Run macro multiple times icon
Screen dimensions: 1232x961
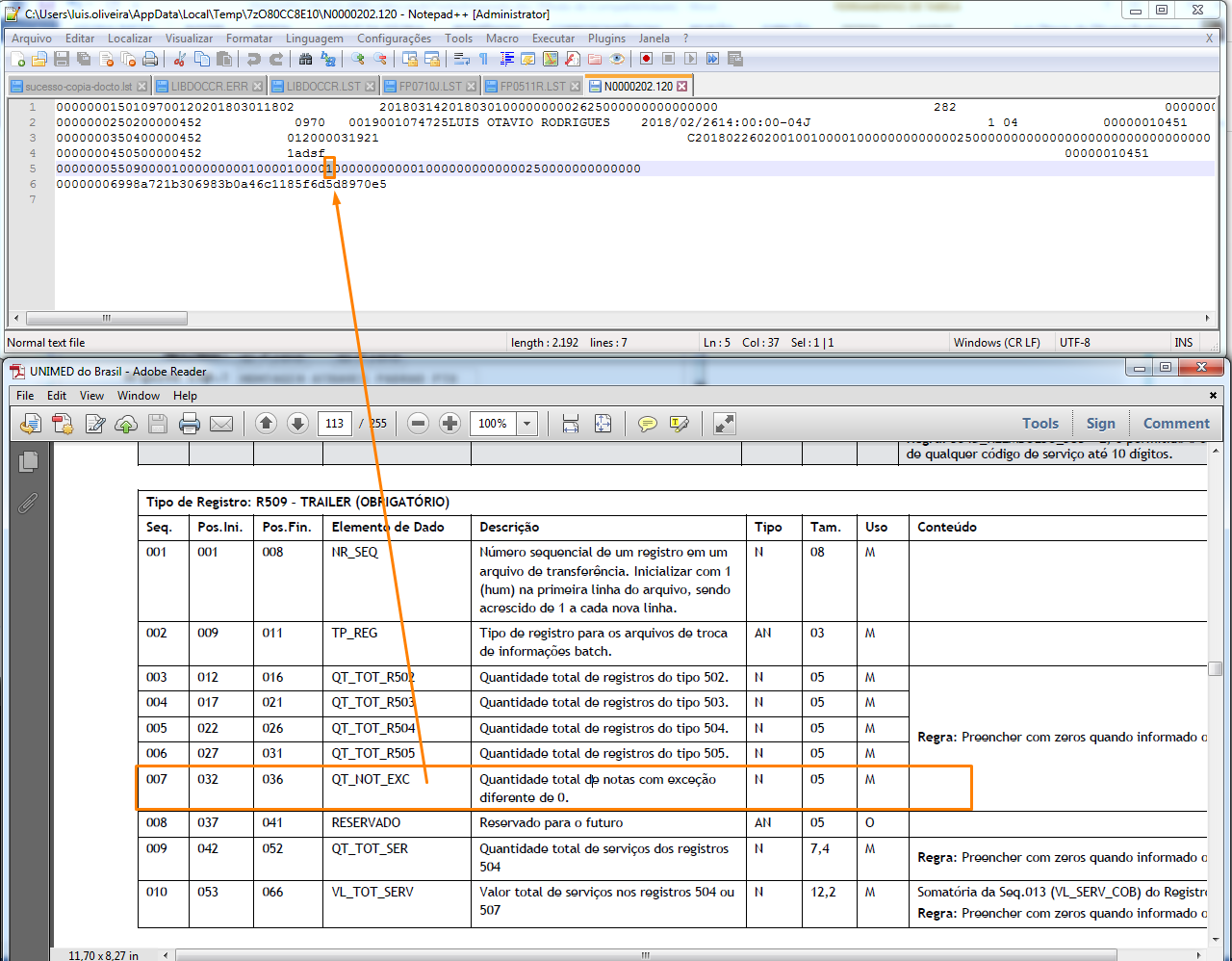click(713, 59)
